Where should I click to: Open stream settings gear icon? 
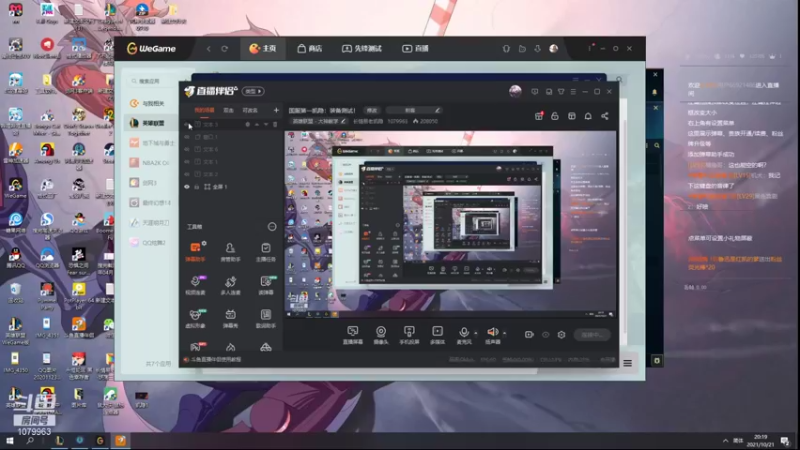[x=561, y=335]
